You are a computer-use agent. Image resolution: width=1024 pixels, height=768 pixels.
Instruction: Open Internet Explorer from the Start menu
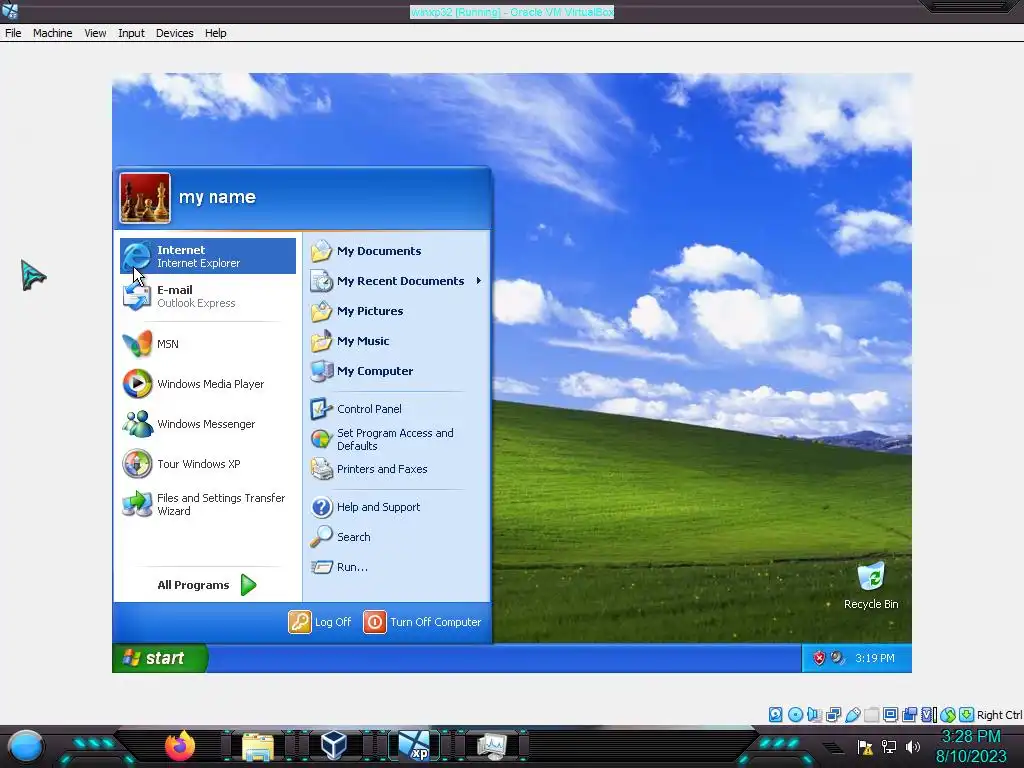(208, 256)
